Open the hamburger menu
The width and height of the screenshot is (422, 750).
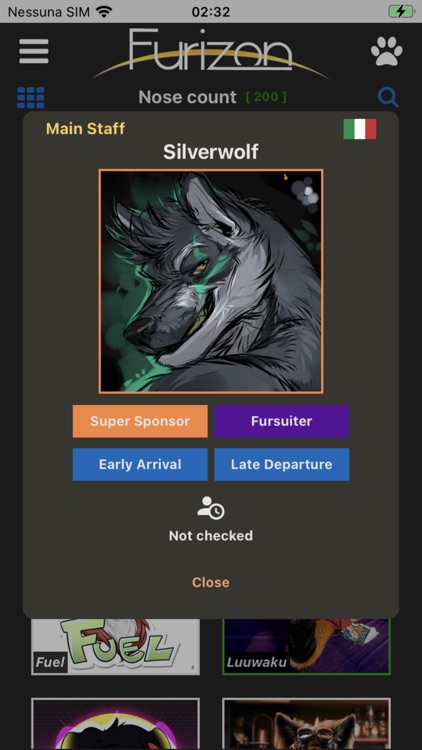(x=33, y=51)
